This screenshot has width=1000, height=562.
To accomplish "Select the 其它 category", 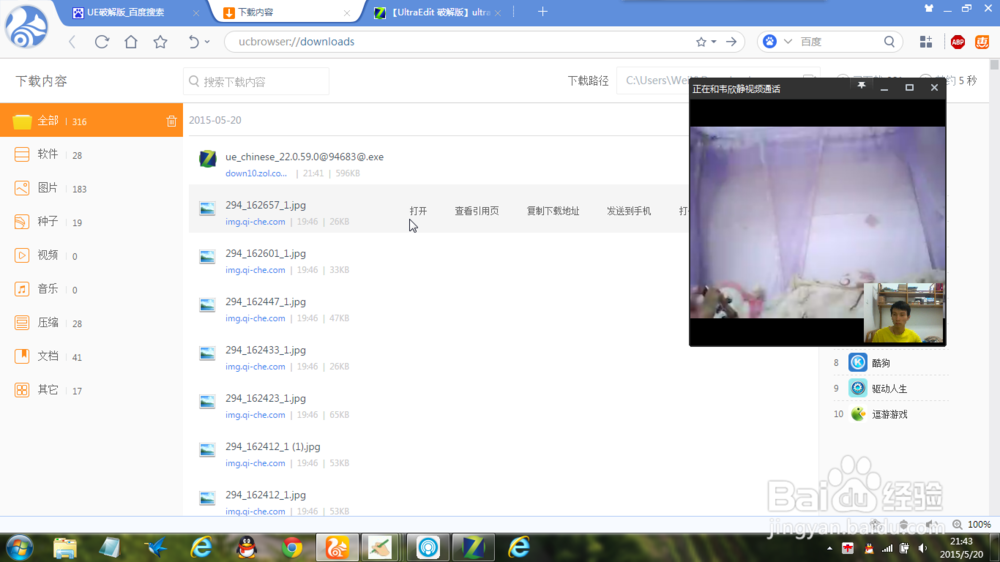I will [x=91, y=390].
